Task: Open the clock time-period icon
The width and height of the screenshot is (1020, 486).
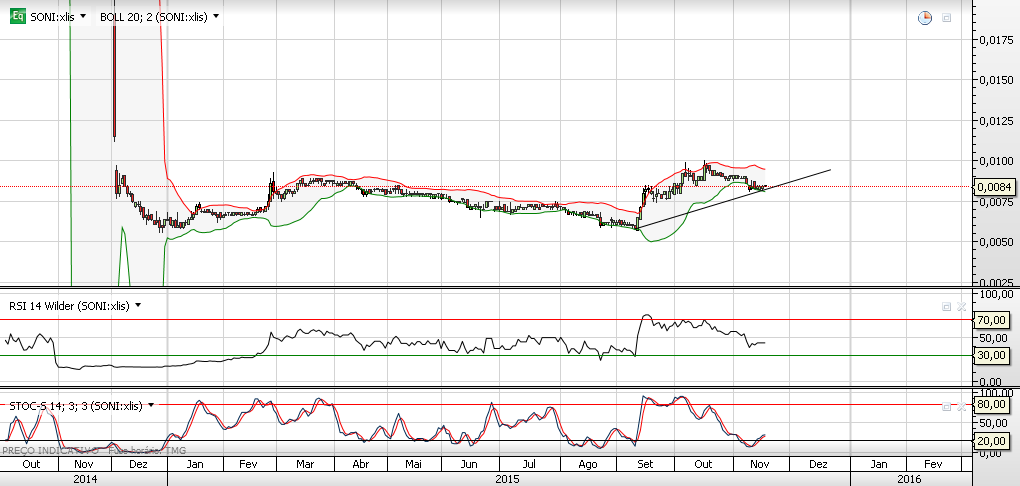Action: pyautogui.click(x=925, y=17)
